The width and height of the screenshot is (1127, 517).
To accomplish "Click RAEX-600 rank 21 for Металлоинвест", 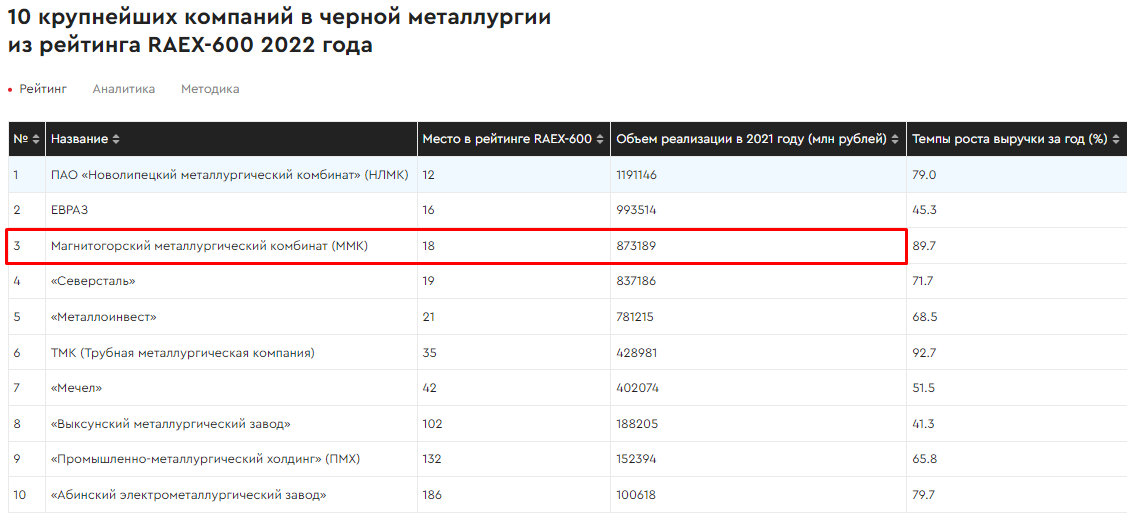I will point(429,316).
